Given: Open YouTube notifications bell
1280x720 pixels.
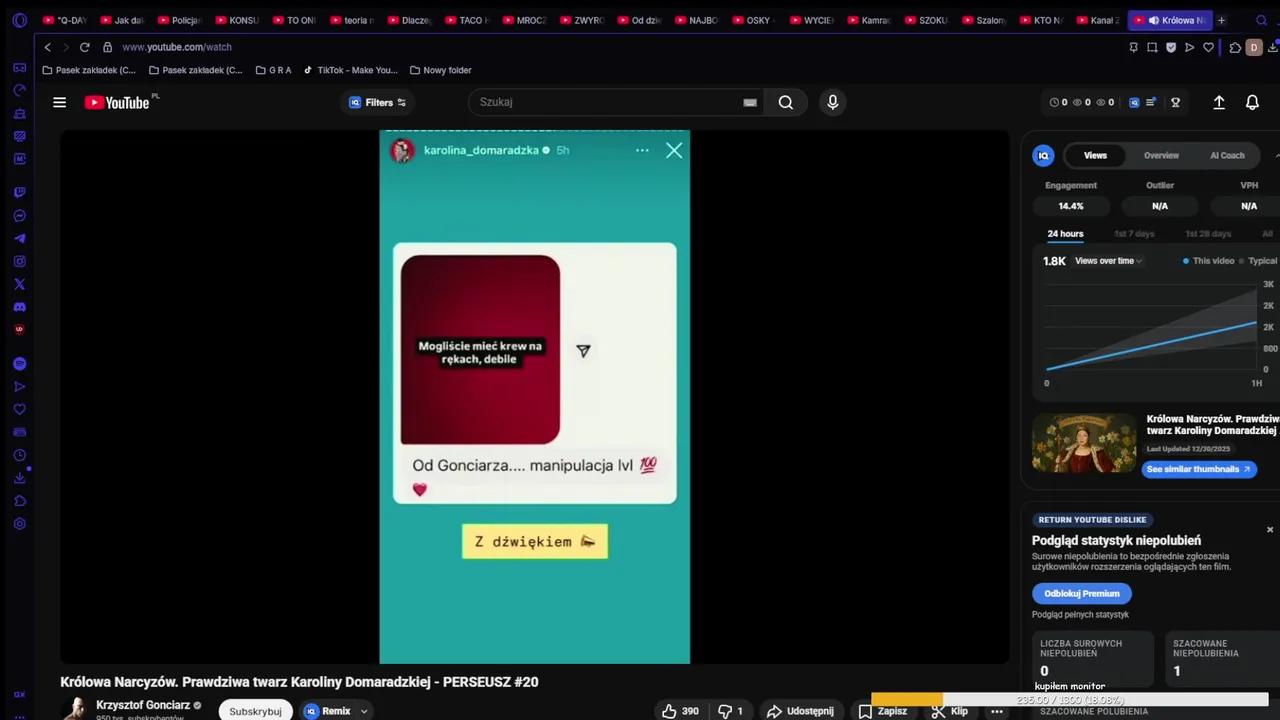Looking at the screenshot, I should pyautogui.click(x=1252, y=102).
